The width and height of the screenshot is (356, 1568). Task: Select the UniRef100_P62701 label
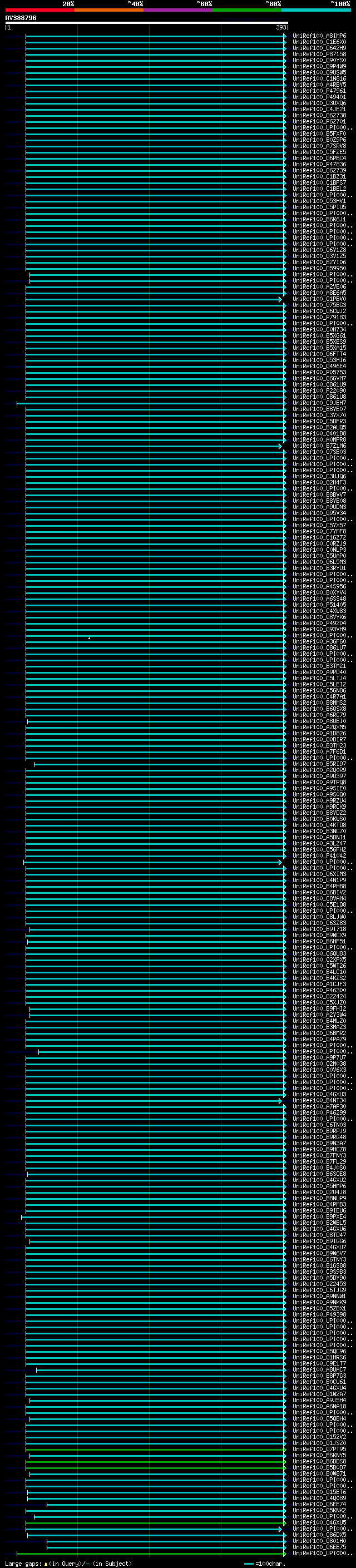(x=319, y=121)
